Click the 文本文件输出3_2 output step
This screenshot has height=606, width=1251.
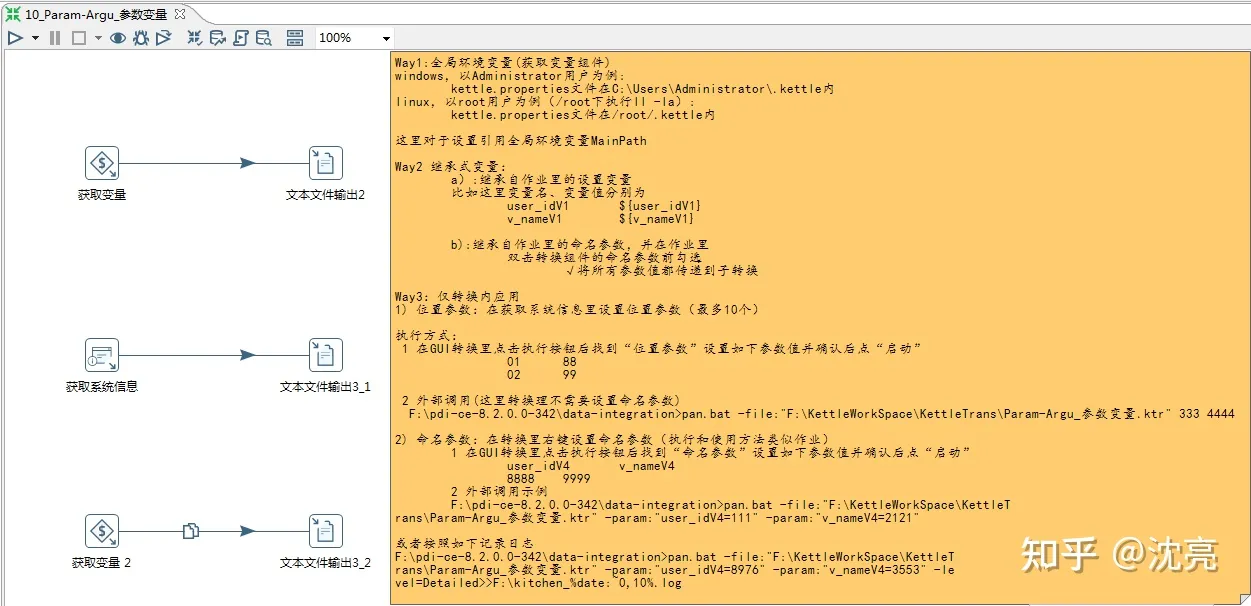325,530
